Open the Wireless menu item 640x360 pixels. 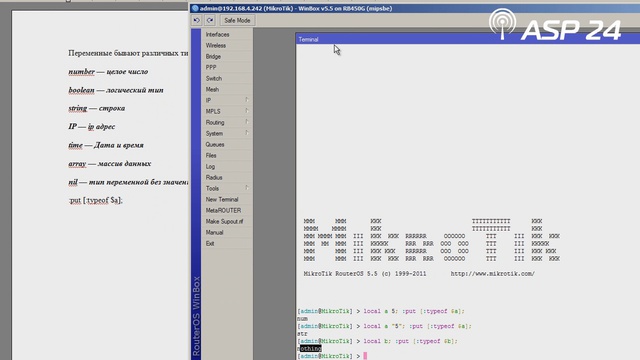coord(227,46)
